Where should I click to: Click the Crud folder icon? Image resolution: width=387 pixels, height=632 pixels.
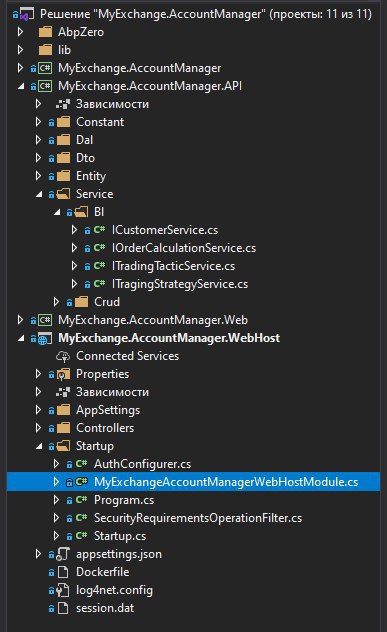[x=81, y=302]
